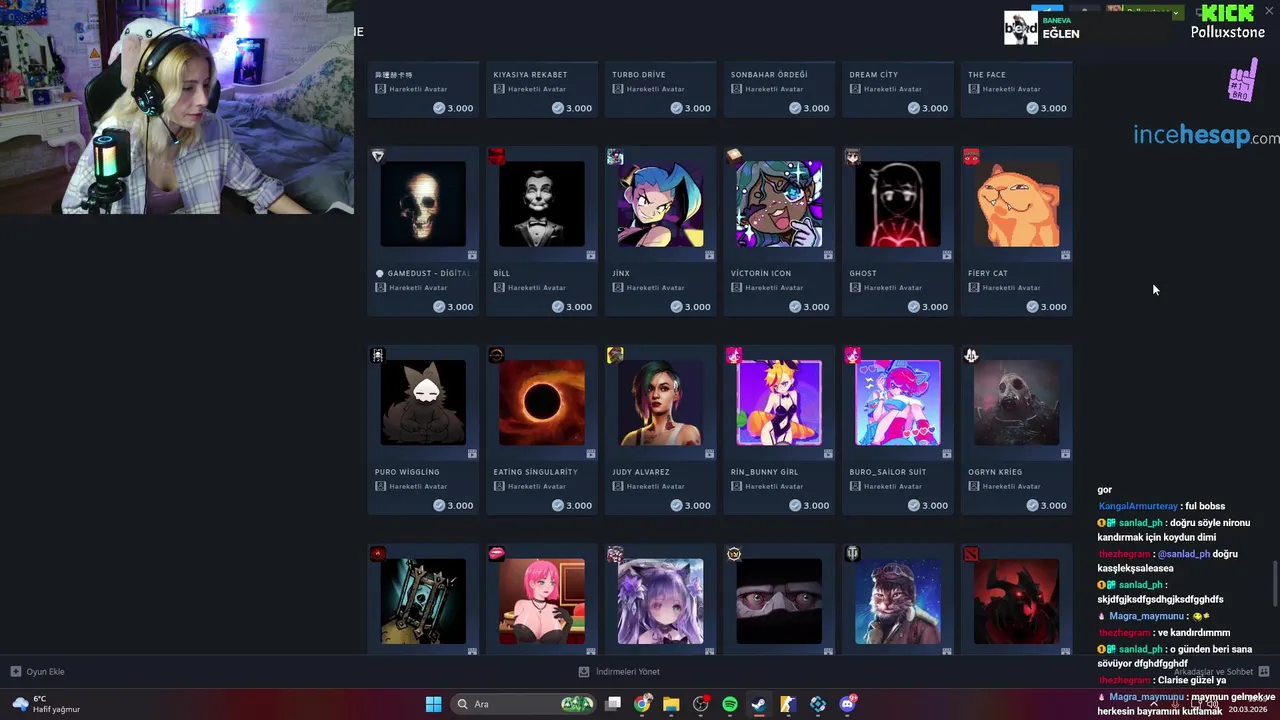The height and width of the screenshot is (720, 1280).
Task: Click Magra_maymunu username above 've kandırdımmm'
Action: coord(1146,617)
